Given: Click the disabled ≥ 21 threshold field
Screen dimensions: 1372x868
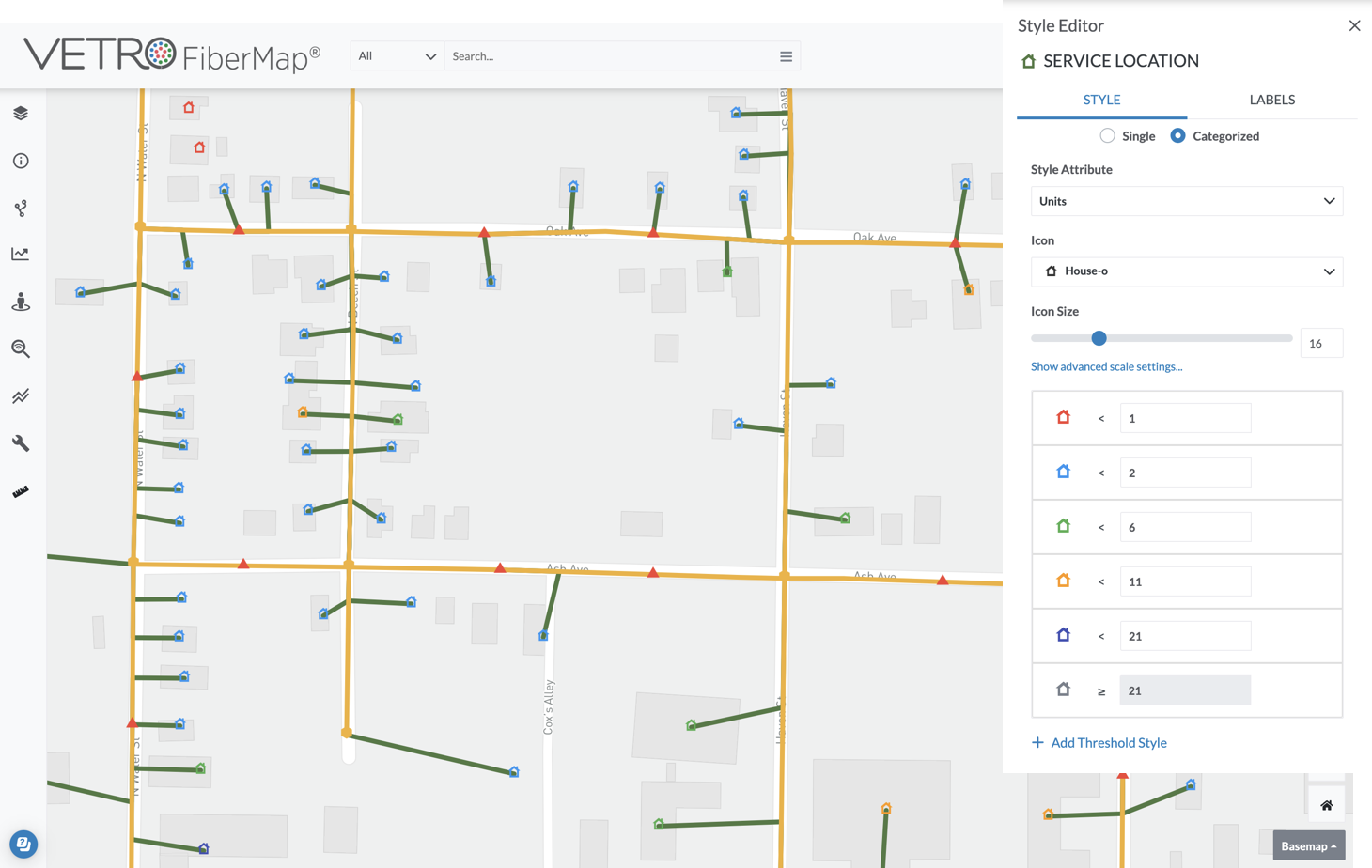Looking at the screenshot, I should (x=1185, y=690).
